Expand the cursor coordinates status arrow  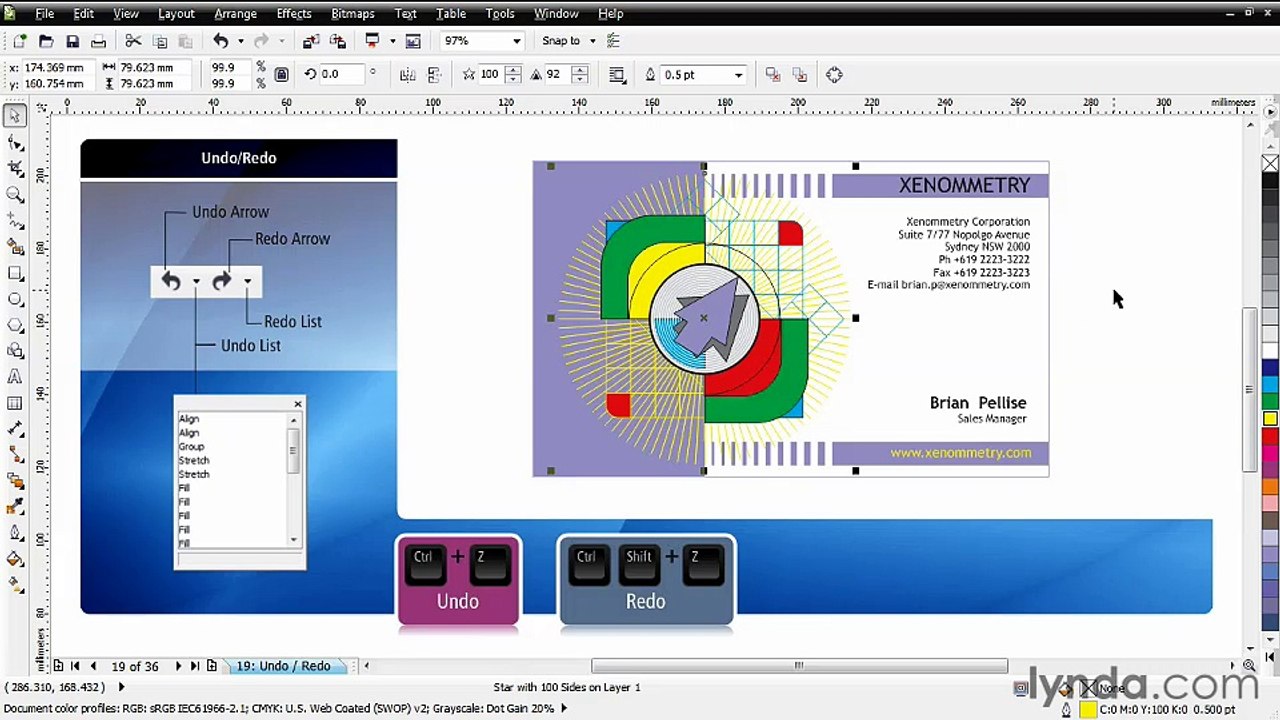[x=121, y=687]
